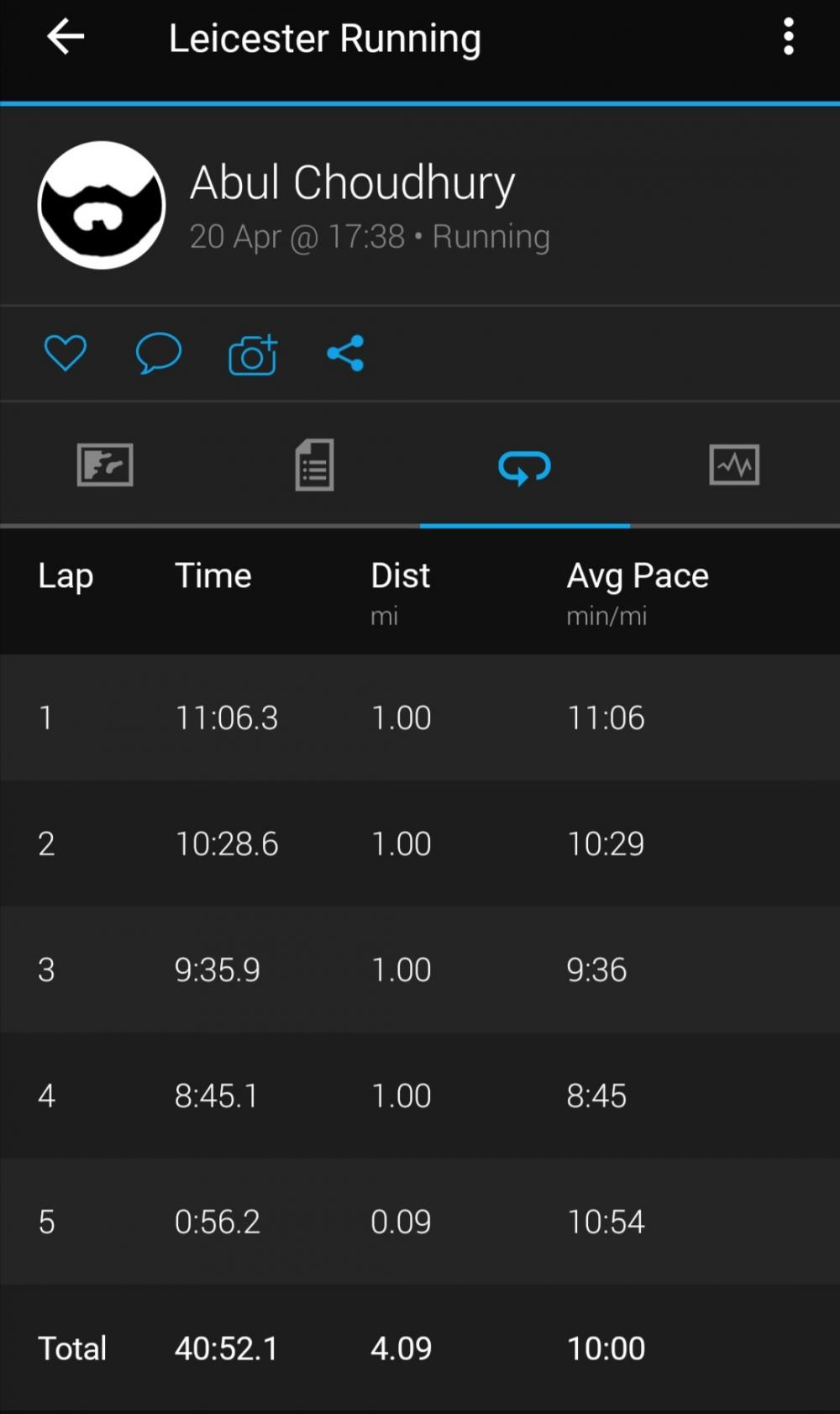Select lap 1 row with time 11:06.3
The width and height of the screenshot is (840, 1414).
coord(420,718)
